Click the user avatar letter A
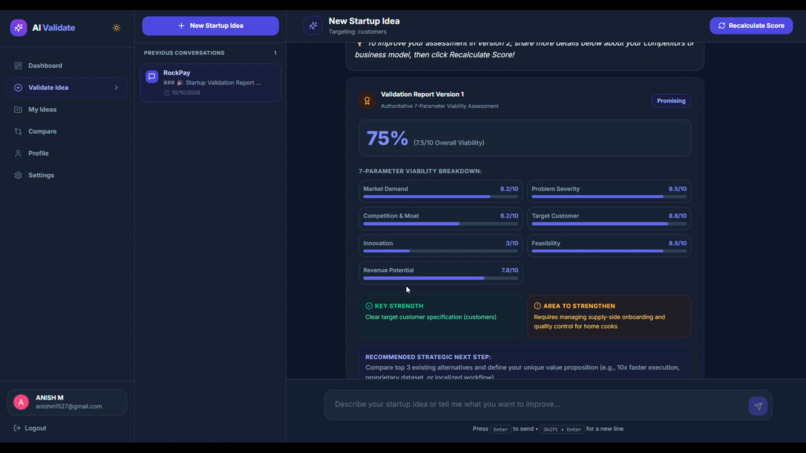 21,402
